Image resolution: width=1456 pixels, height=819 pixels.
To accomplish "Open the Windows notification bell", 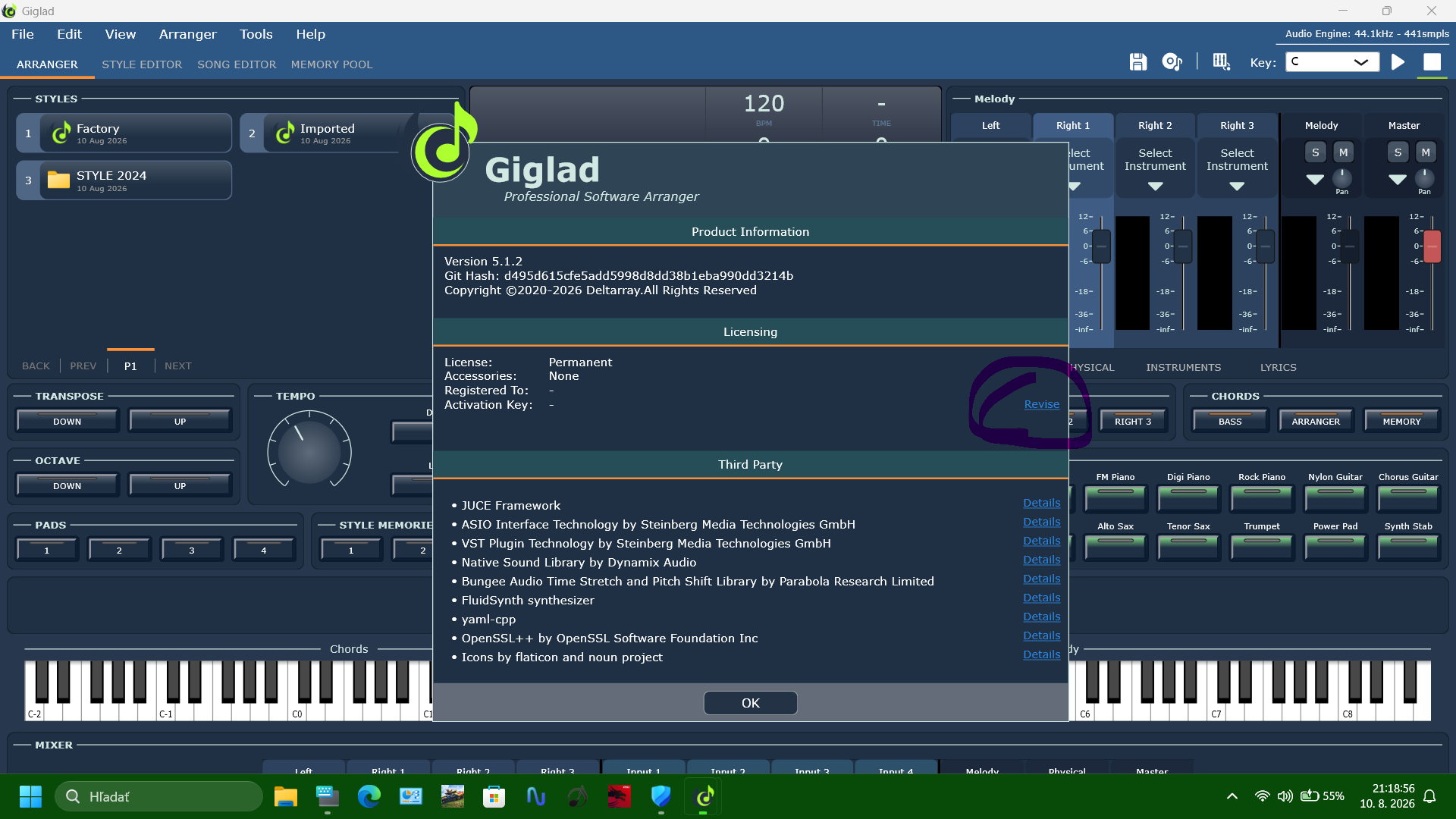I will (x=1429, y=796).
